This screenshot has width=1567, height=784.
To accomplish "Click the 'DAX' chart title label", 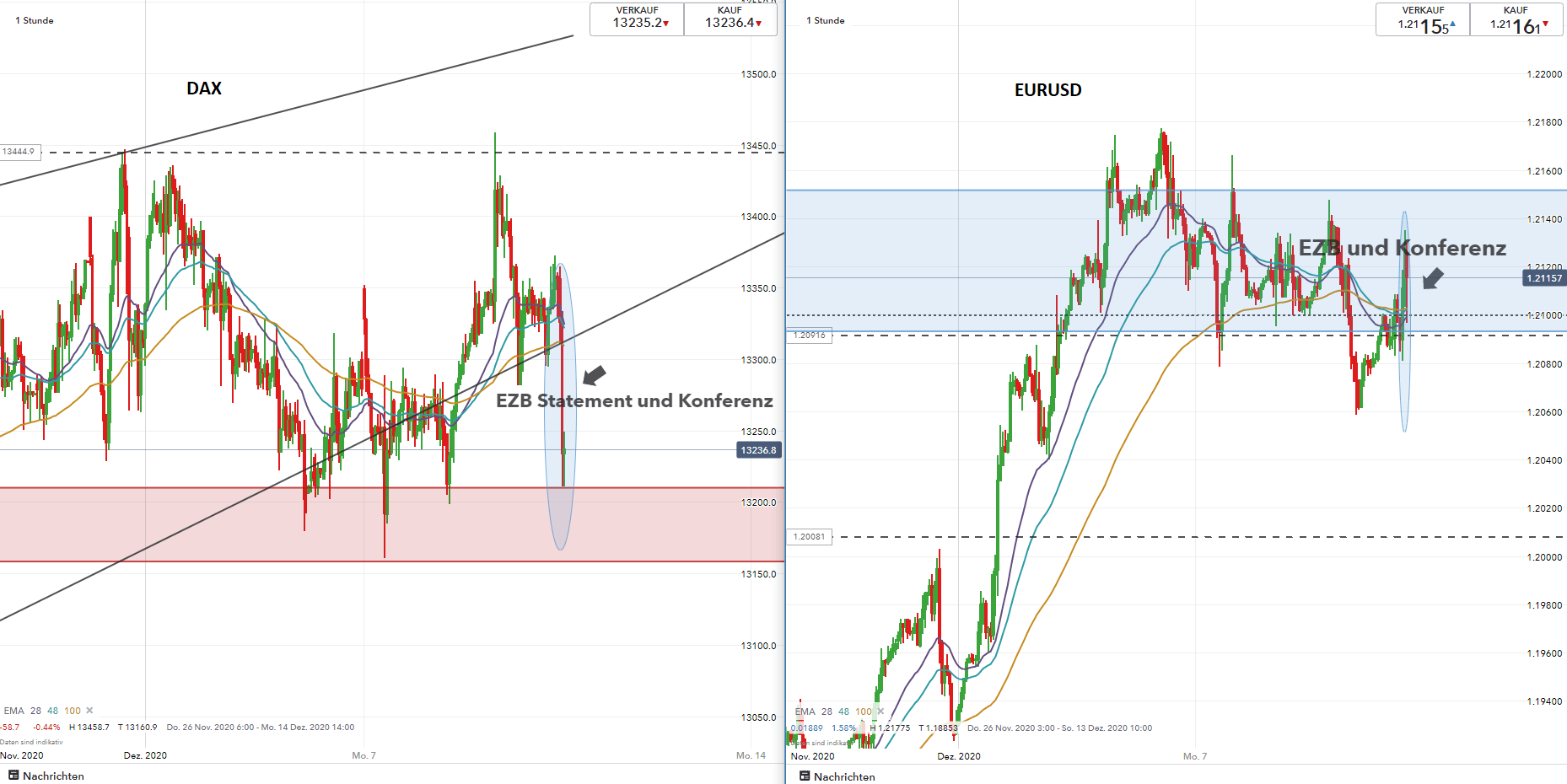I will (x=204, y=89).
